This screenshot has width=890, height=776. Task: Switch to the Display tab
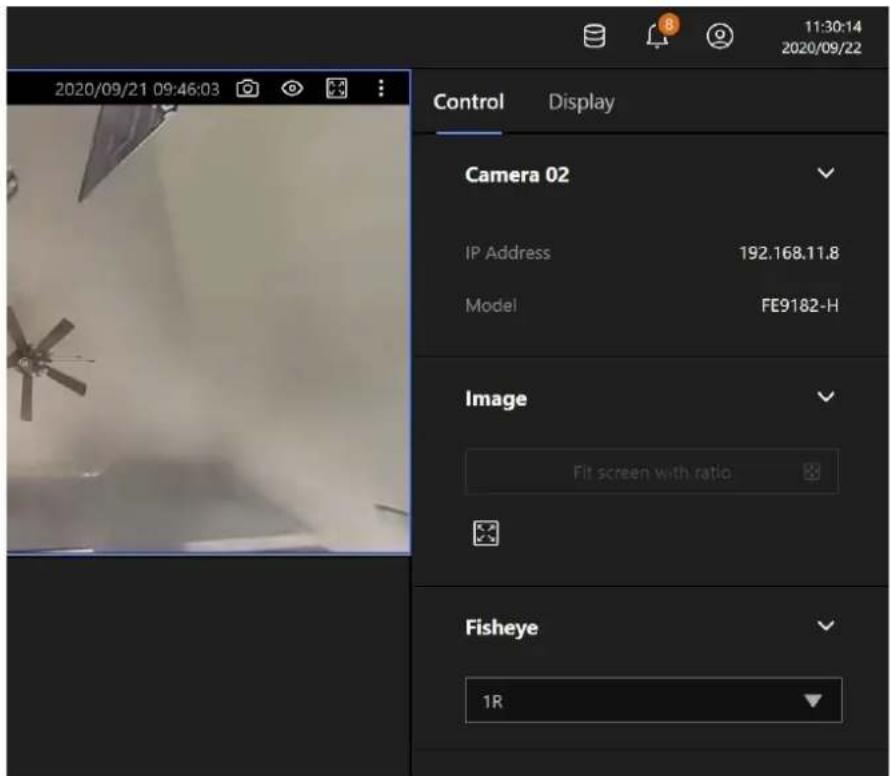pyautogui.click(x=581, y=103)
